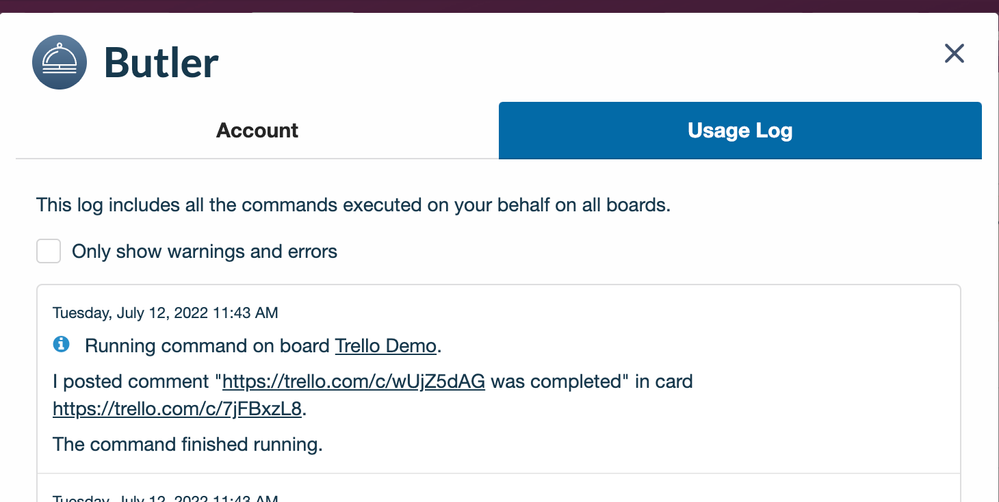Click the first log entry timestamp
Image resolution: width=999 pixels, height=502 pixels.
[165, 313]
